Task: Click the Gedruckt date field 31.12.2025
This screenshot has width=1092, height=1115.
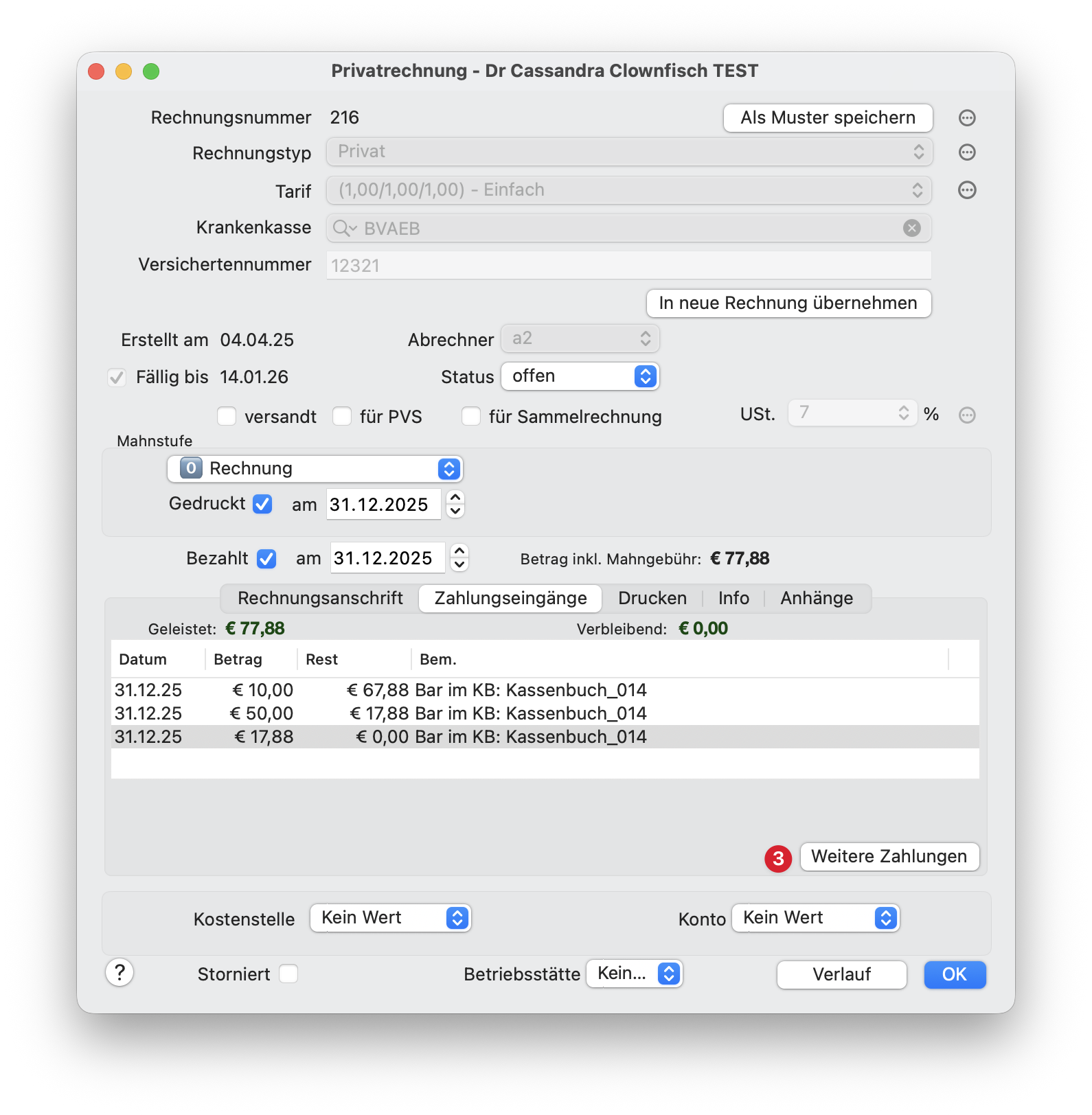Action: [383, 505]
